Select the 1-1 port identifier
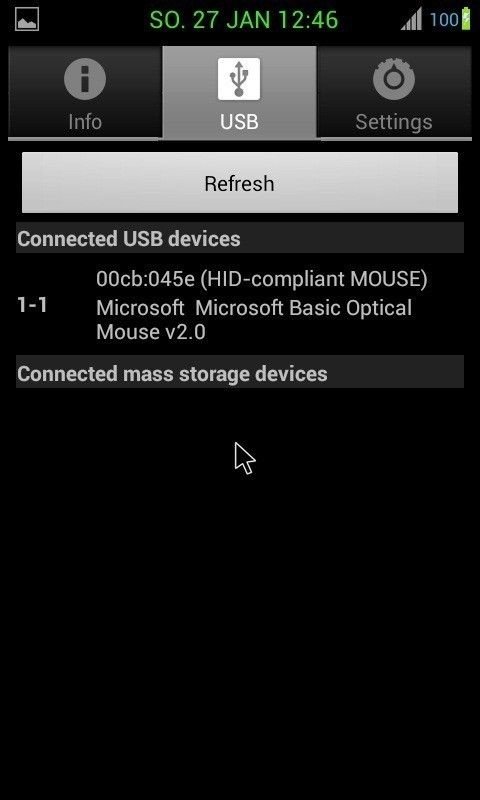The image size is (480, 800). coord(32,305)
